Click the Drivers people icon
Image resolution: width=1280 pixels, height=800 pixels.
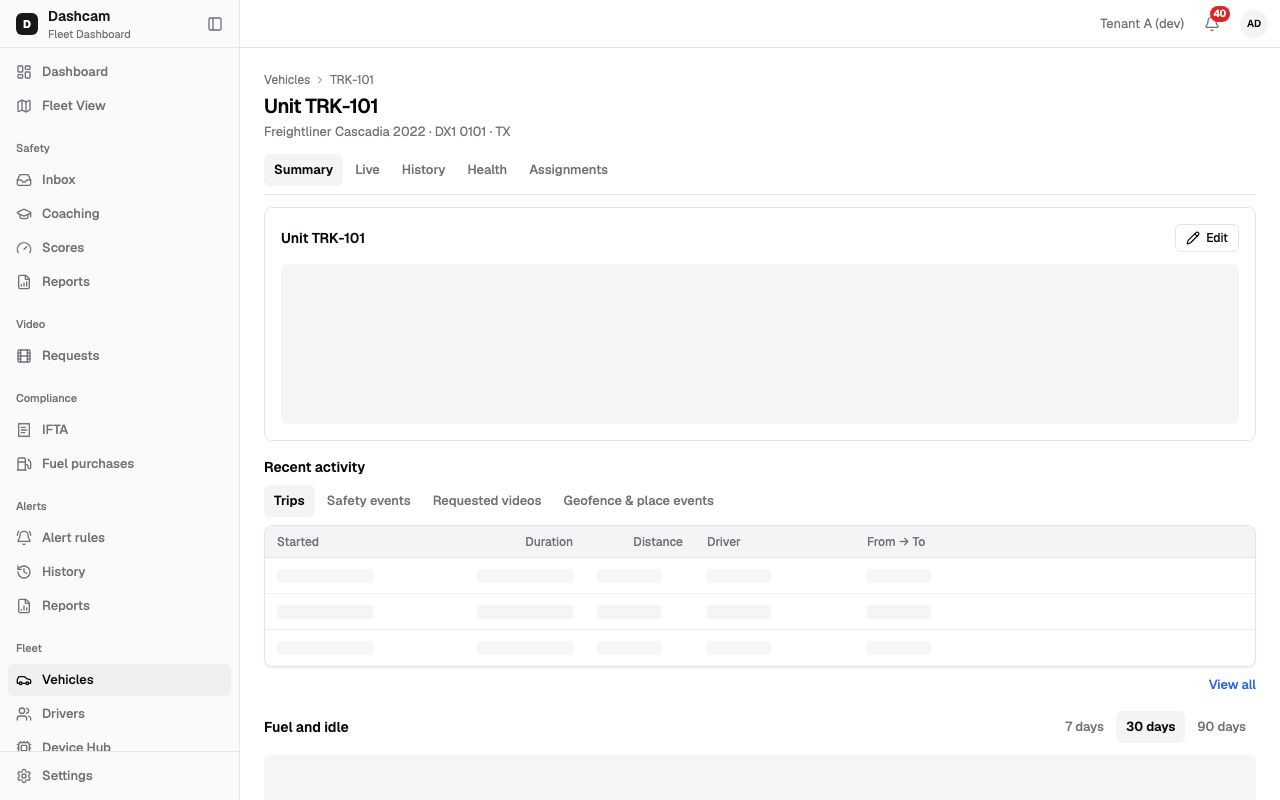pyautogui.click(x=24, y=714)
